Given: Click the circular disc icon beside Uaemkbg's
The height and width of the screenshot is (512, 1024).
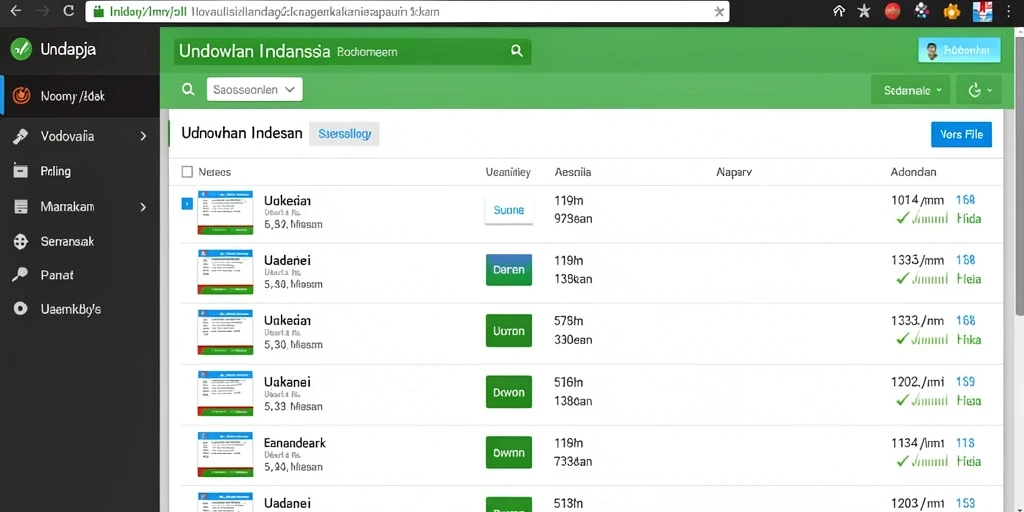Looking at the screenshot, I should click(21, 308).
